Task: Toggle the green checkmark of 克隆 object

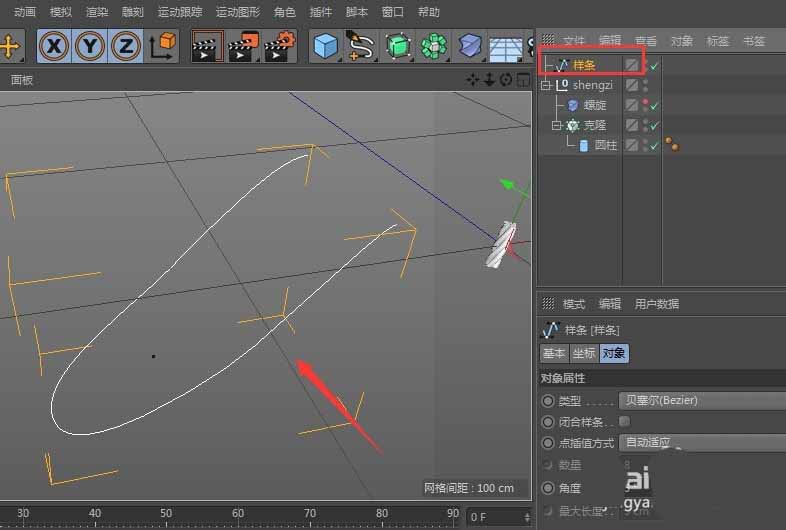Action: pos(654,125)
